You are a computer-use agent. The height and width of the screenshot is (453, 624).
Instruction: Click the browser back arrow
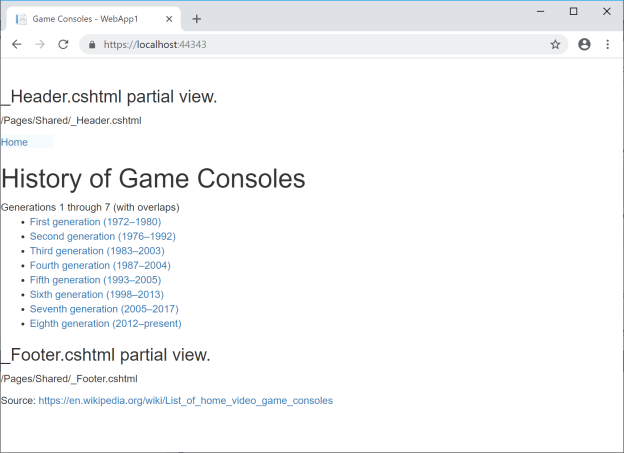click(x=17, y=44)
